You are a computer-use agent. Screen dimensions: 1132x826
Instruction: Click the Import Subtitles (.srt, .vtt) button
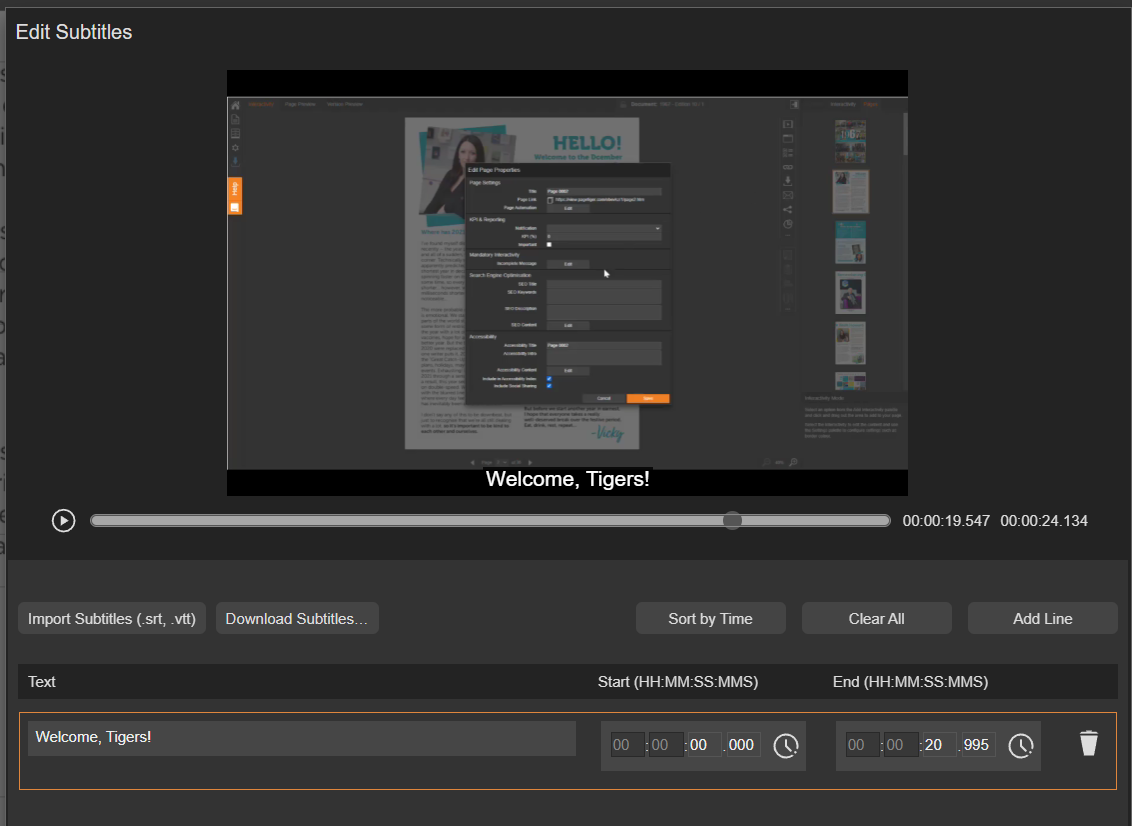(x=112, y=619)
